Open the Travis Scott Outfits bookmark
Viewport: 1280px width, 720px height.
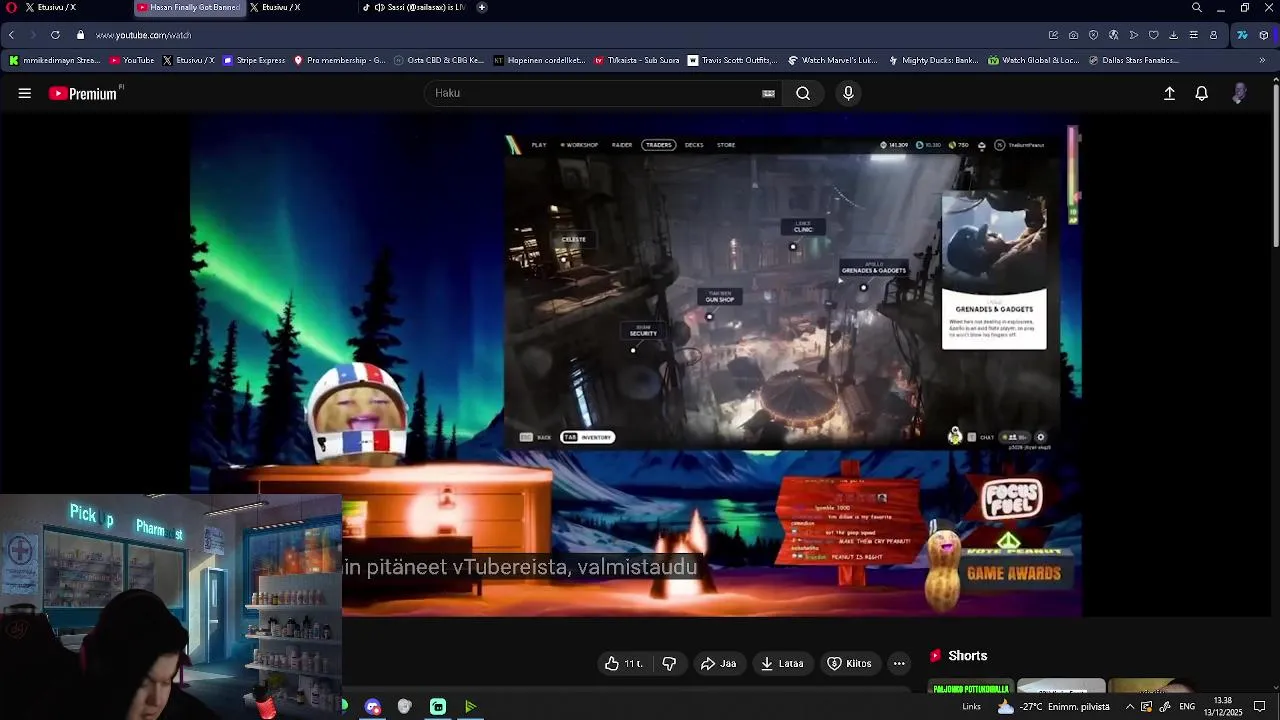[732, 60]
